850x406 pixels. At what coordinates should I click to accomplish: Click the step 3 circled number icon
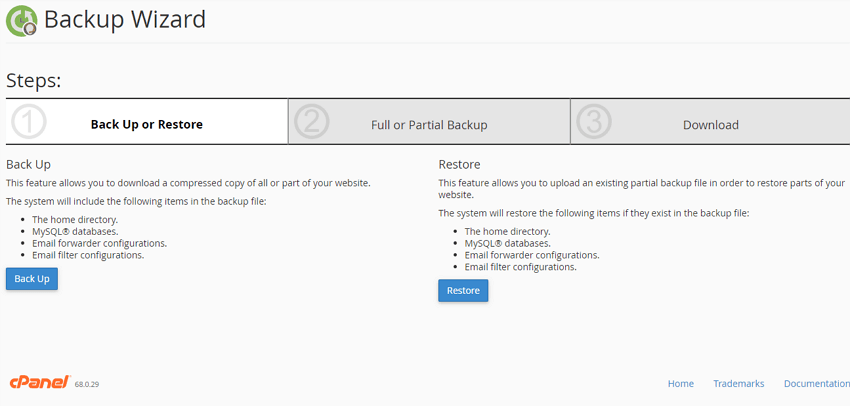[x=594, y=122]
